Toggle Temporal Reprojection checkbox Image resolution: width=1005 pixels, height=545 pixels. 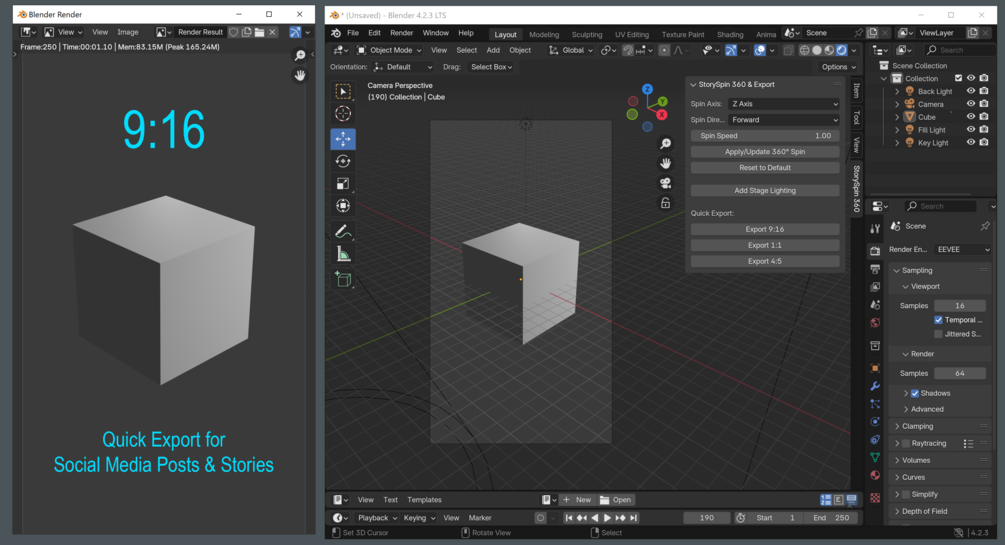click(x=938, y=320)
